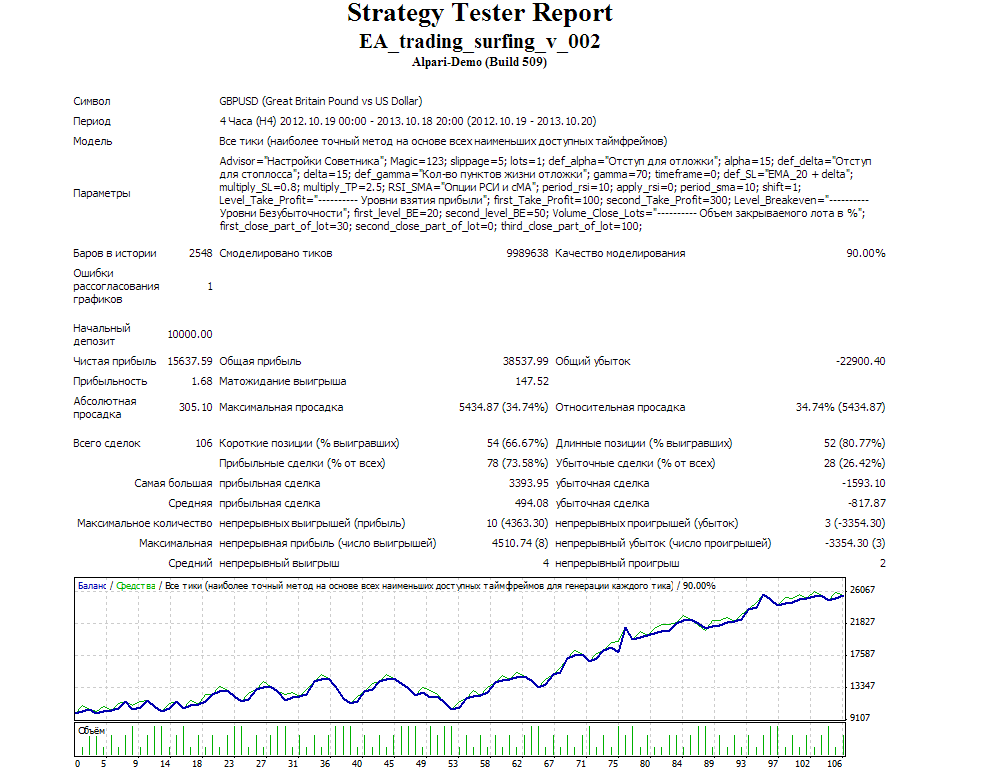Click the 21827 chart axis label

[862, 622]
